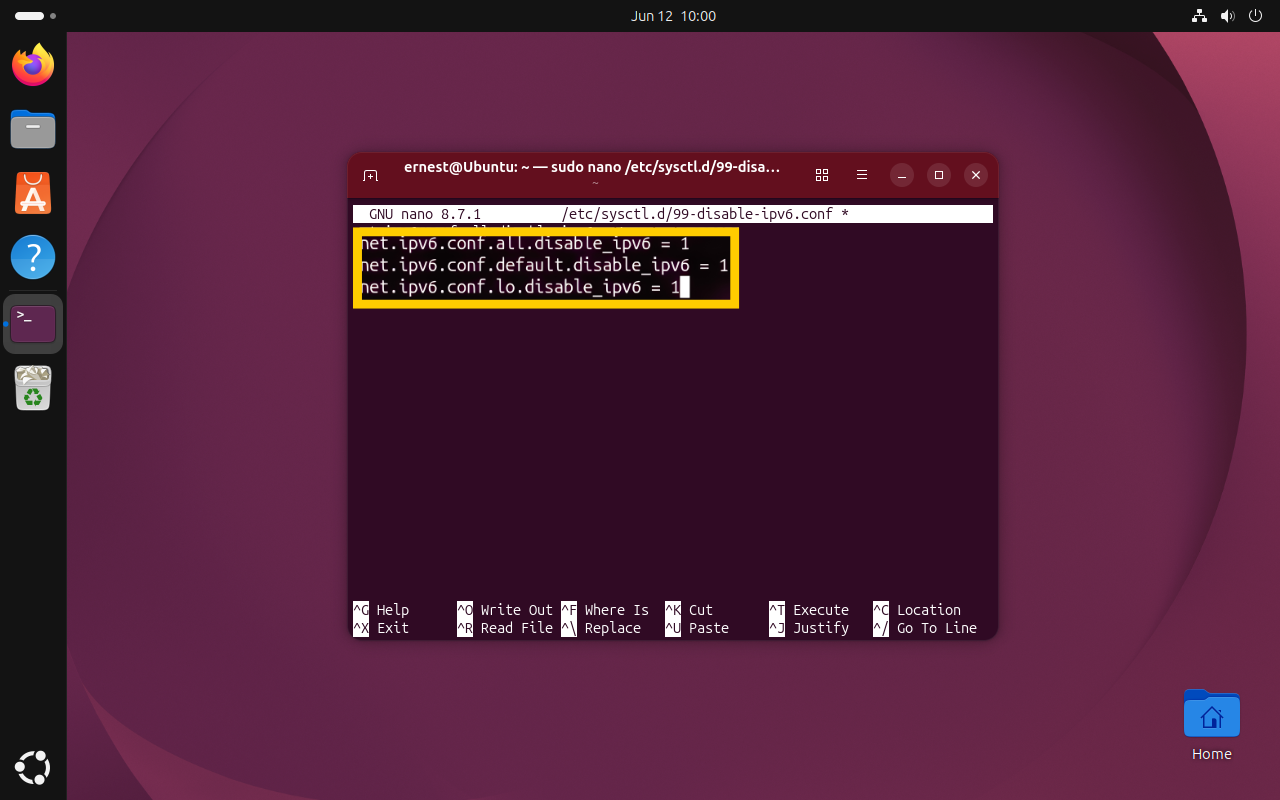The height and width of the screenshot is (800, 1280).
Task: Click the Write Out shortcut label
Action: [517, 610]
